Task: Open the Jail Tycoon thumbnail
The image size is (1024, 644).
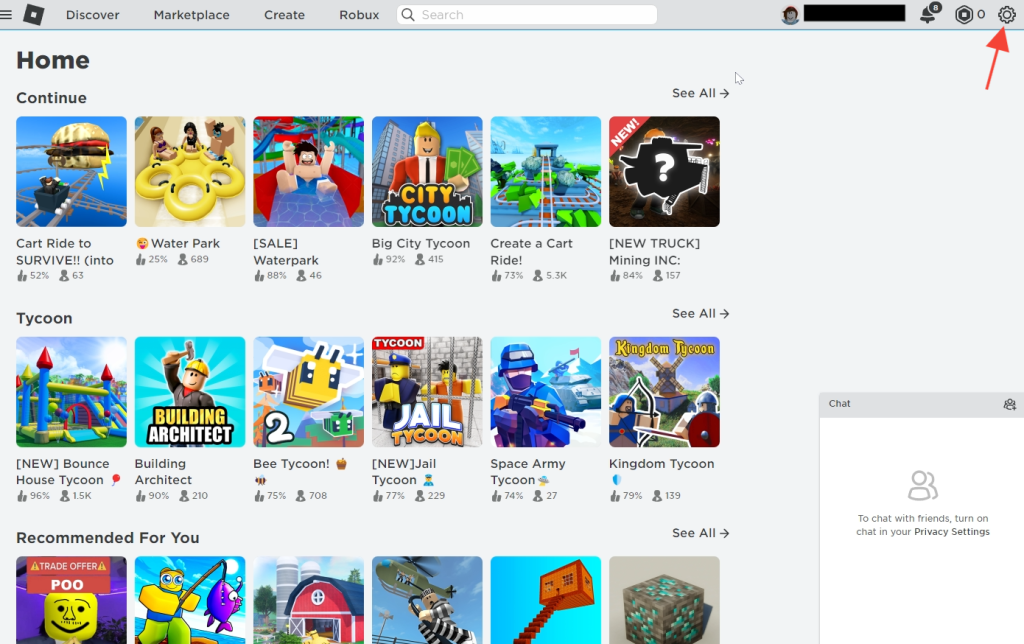Action: (427, 392)
